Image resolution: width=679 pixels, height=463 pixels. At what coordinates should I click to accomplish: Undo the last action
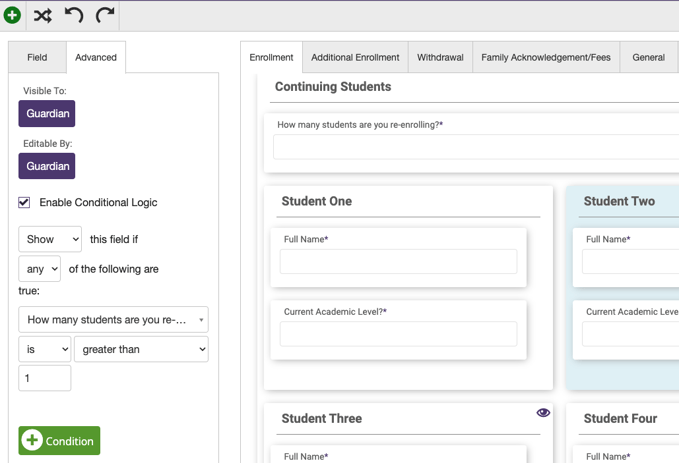(x=74, y=15)
